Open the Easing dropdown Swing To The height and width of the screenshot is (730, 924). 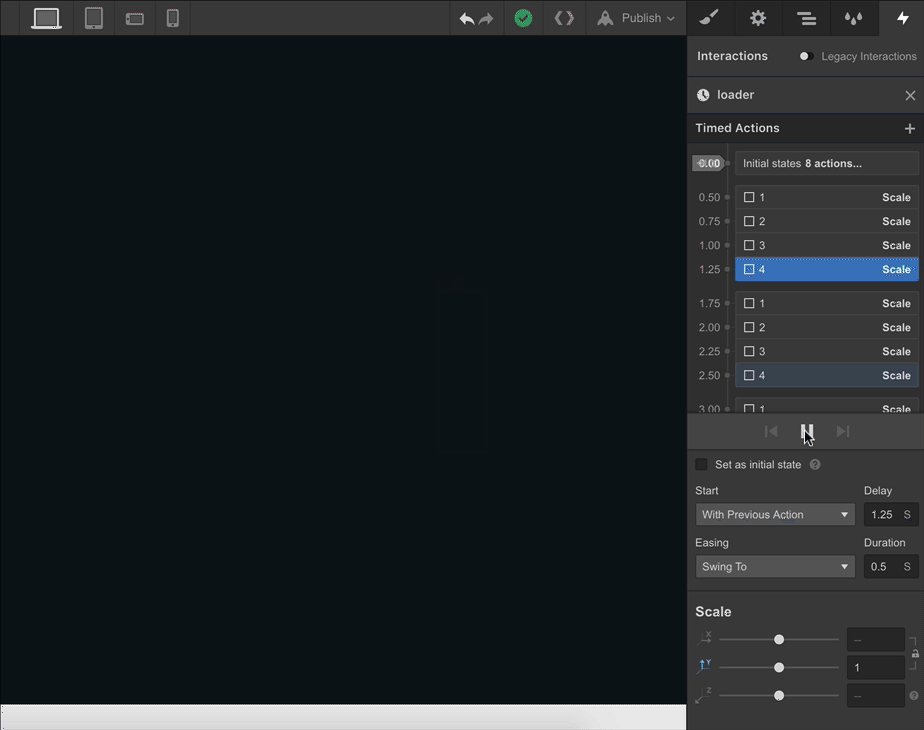(775, 566)
